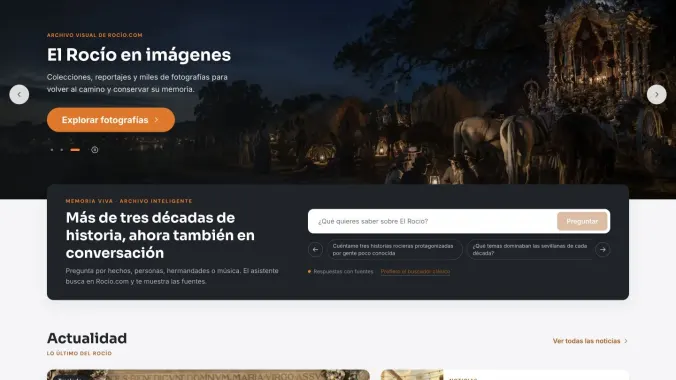Open the featured news image card
The height and width of the screenshot is (380, 676).
tap(208, 374)
